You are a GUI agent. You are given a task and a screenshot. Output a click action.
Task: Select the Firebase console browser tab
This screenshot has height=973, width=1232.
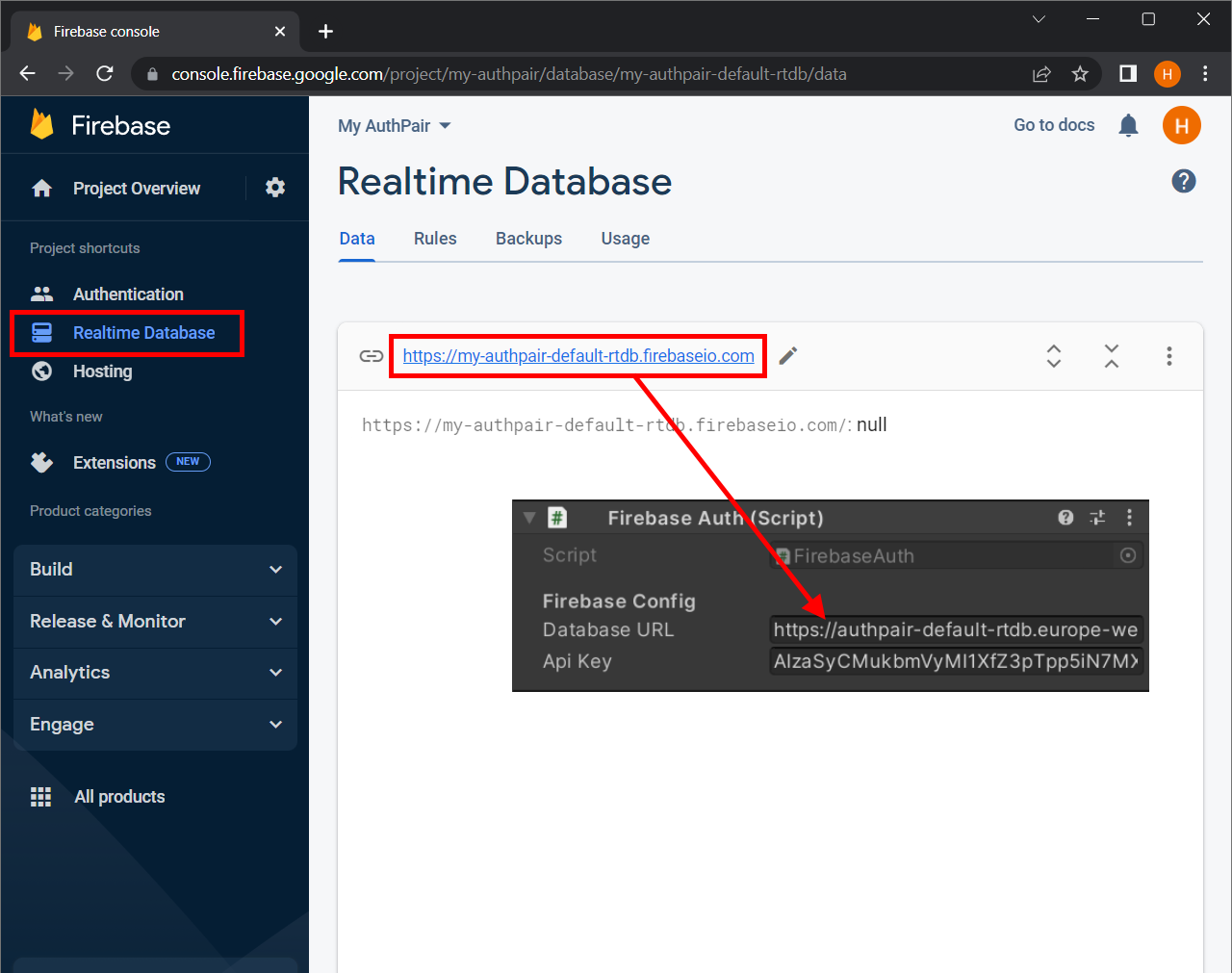154,32
